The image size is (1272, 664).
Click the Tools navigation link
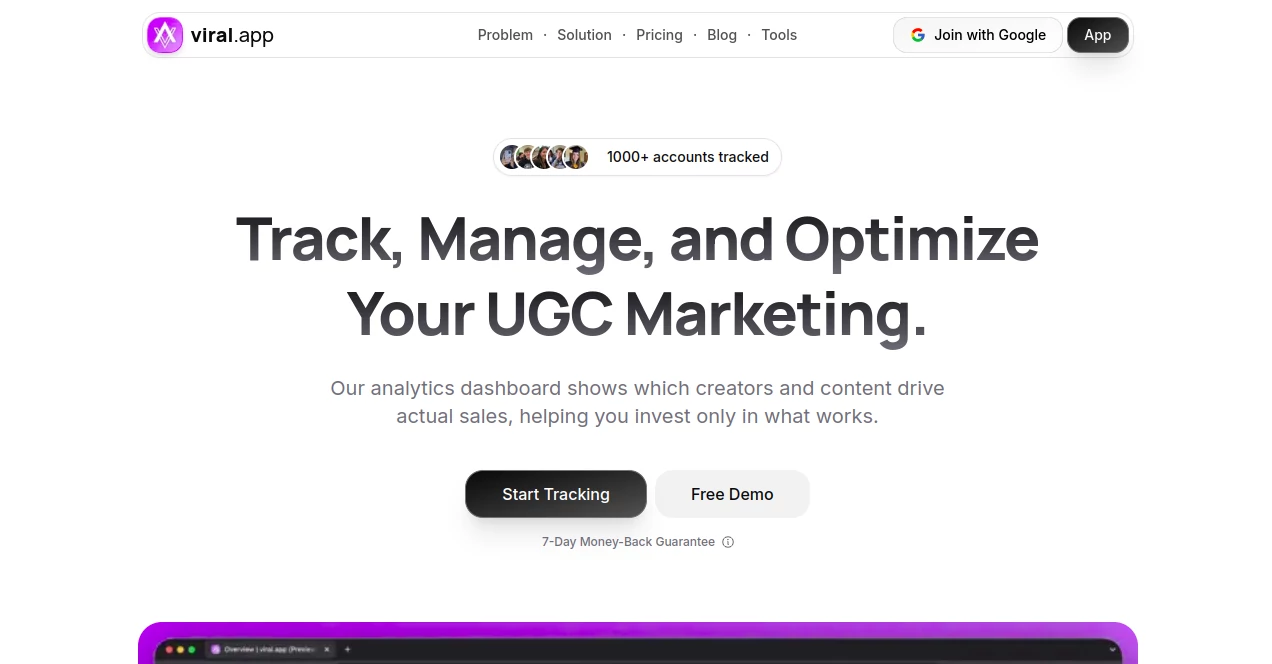click(x=779, y=35)
